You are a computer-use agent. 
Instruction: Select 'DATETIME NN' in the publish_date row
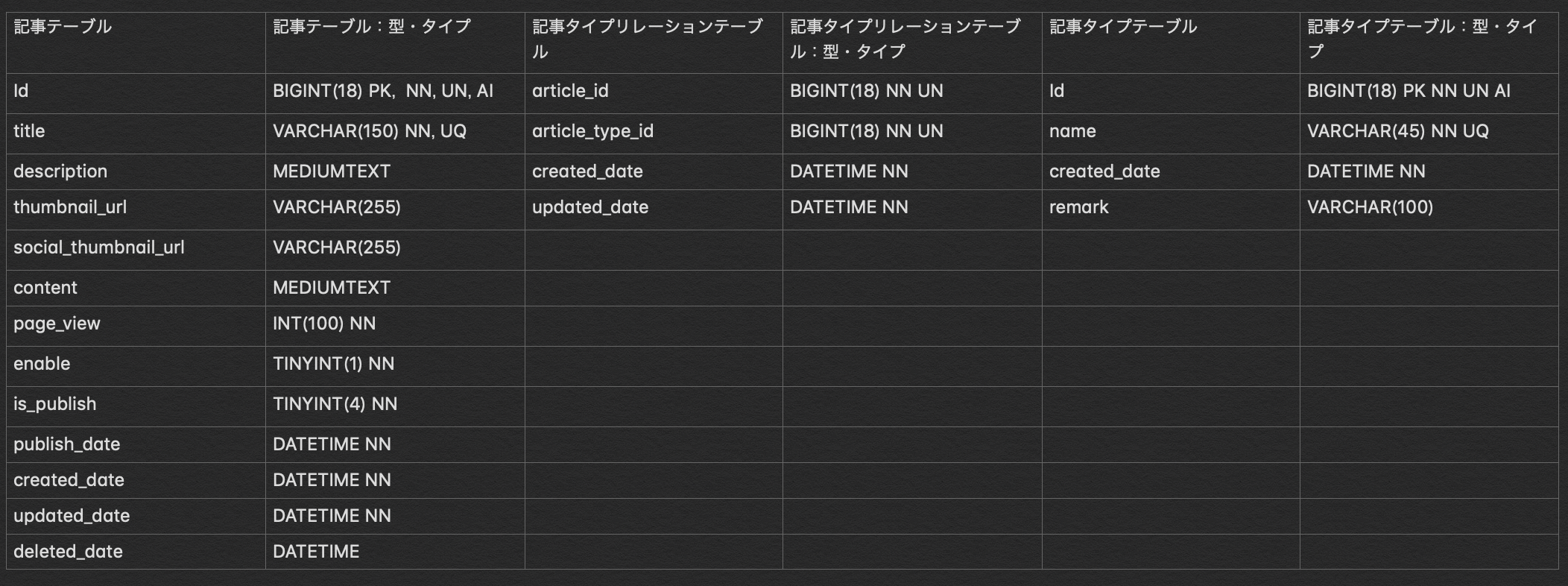tap(395, 444)
